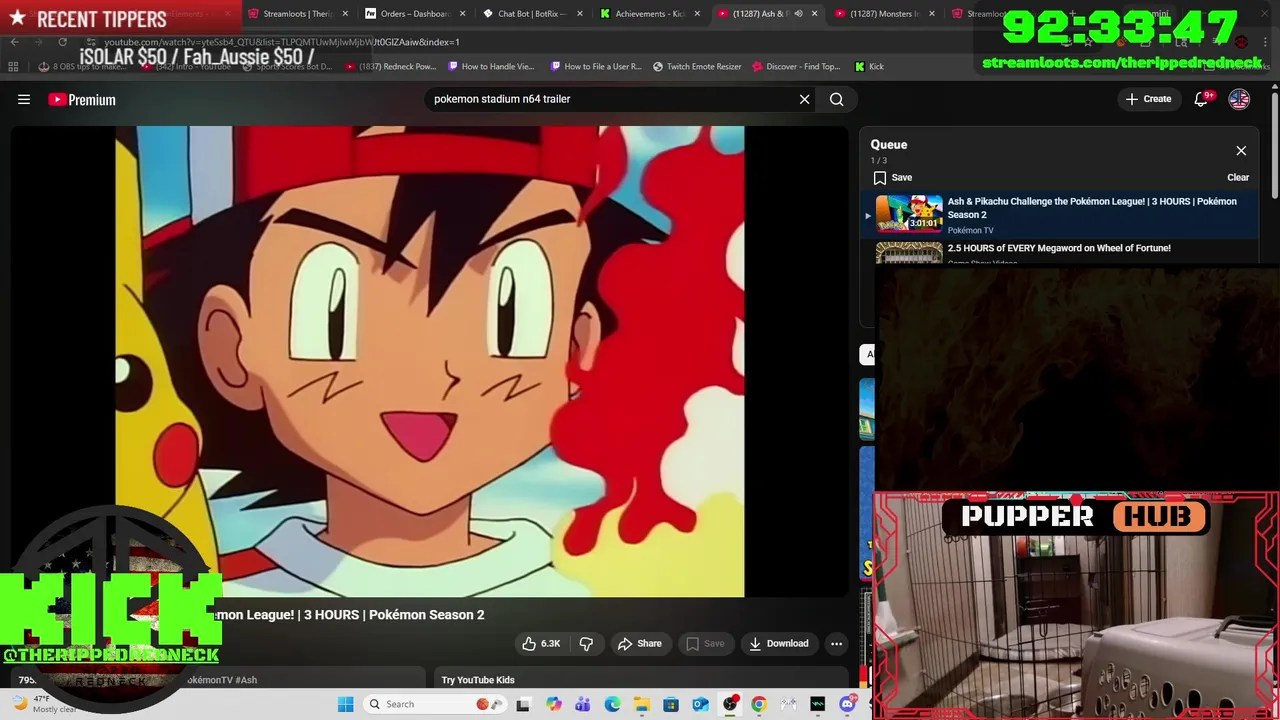Viewport: 1280px width, 720px height.
Task: Open the Kick bookmark
Action: click(869, 67)
